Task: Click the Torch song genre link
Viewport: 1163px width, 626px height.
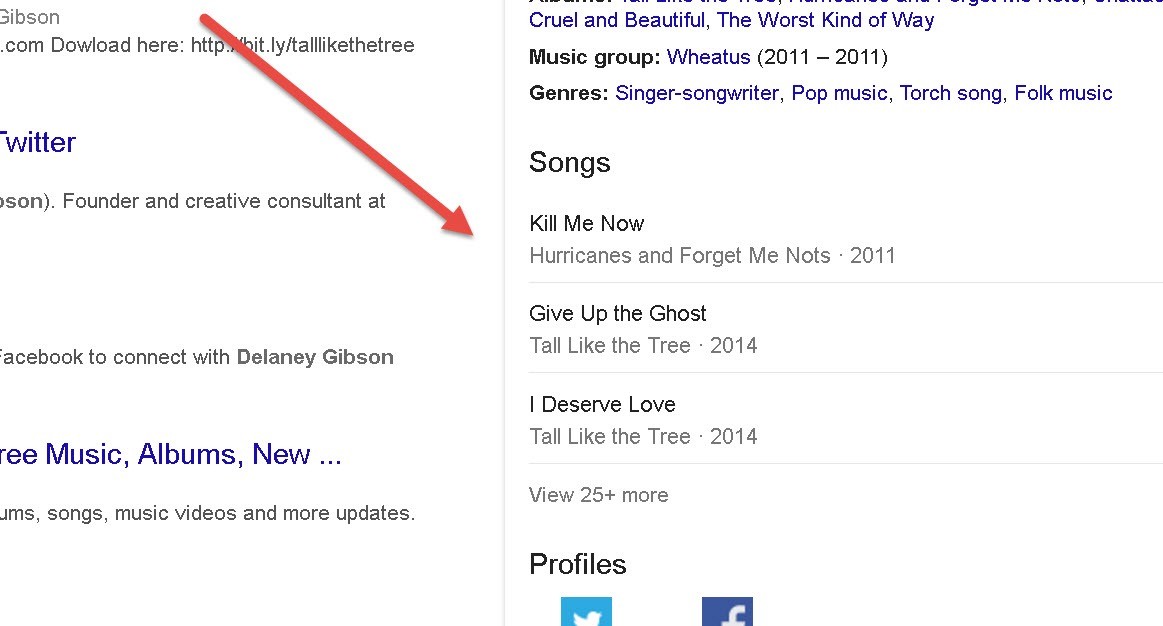Action: click(950, 93)
